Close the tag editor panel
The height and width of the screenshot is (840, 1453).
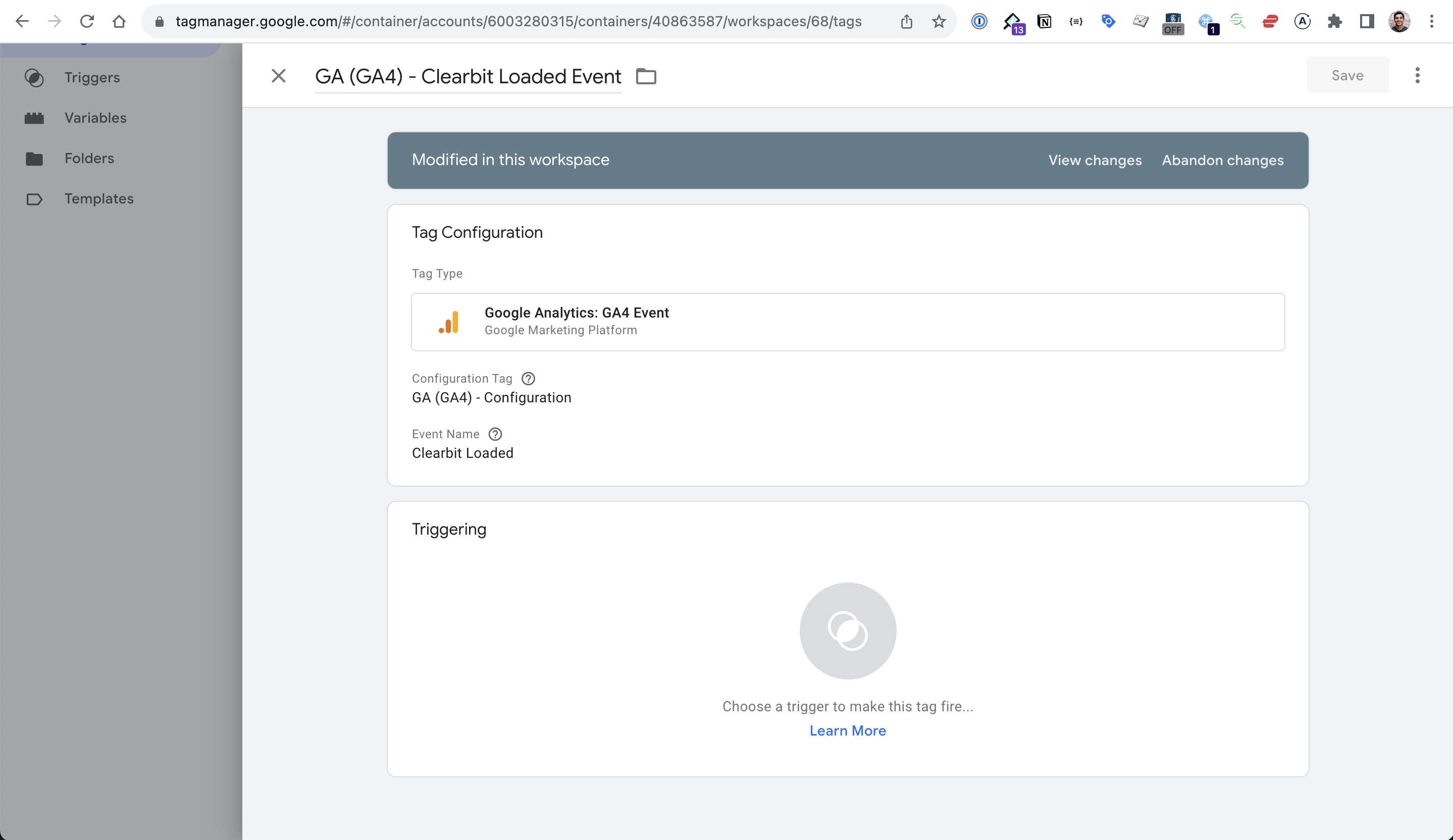[279, 76]
